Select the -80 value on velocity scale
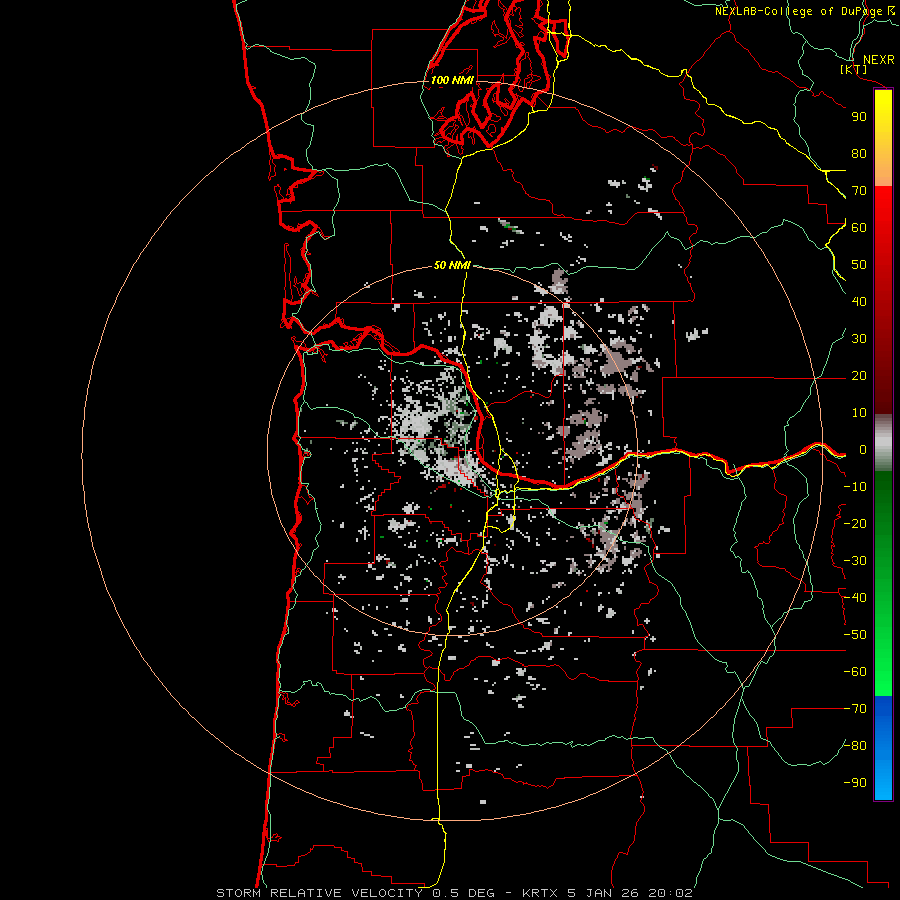The image size is (900, 900). tap(855, 746)
